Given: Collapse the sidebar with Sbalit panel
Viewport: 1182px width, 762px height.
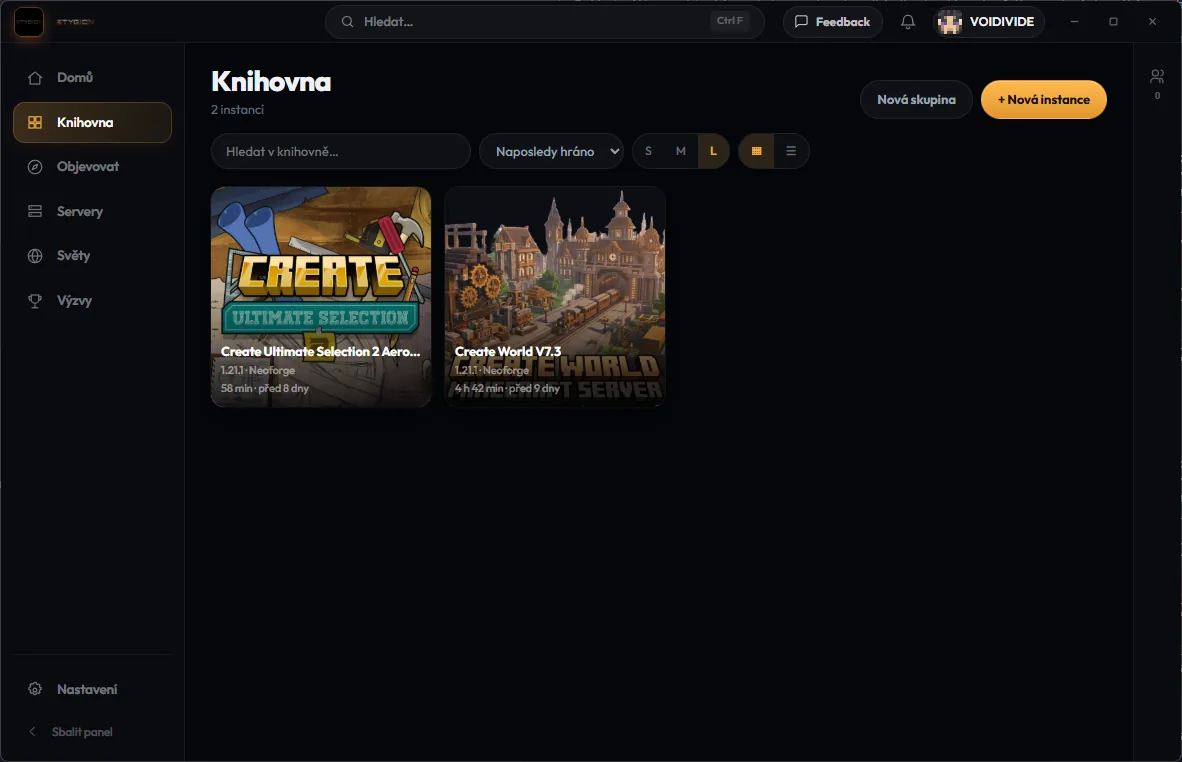Looking at the screenshot, I should click(x=92, y=732).
